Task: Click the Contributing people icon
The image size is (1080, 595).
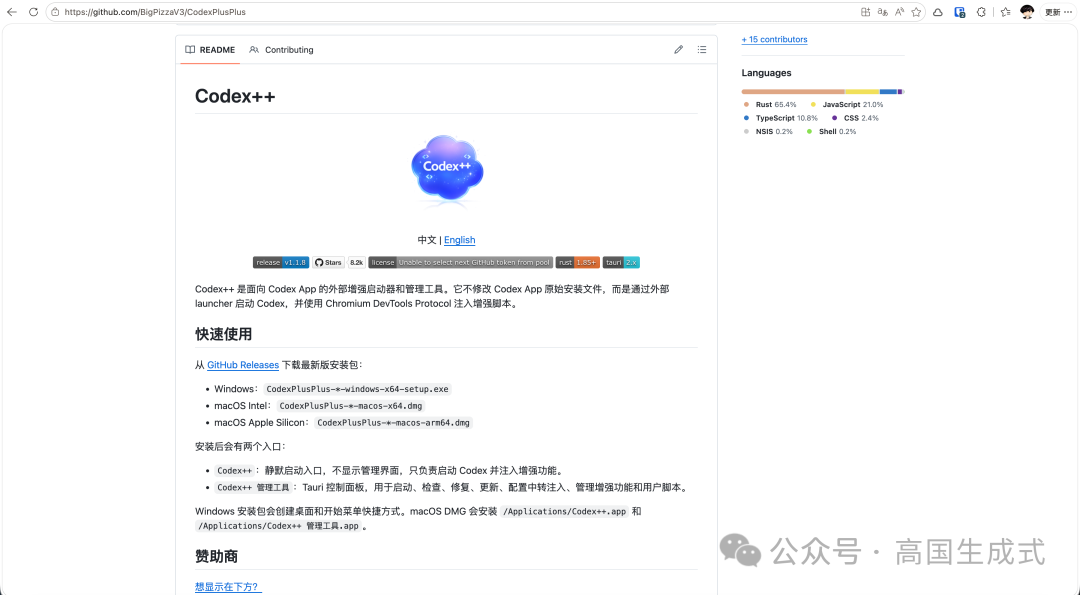Action: [254, 50]
